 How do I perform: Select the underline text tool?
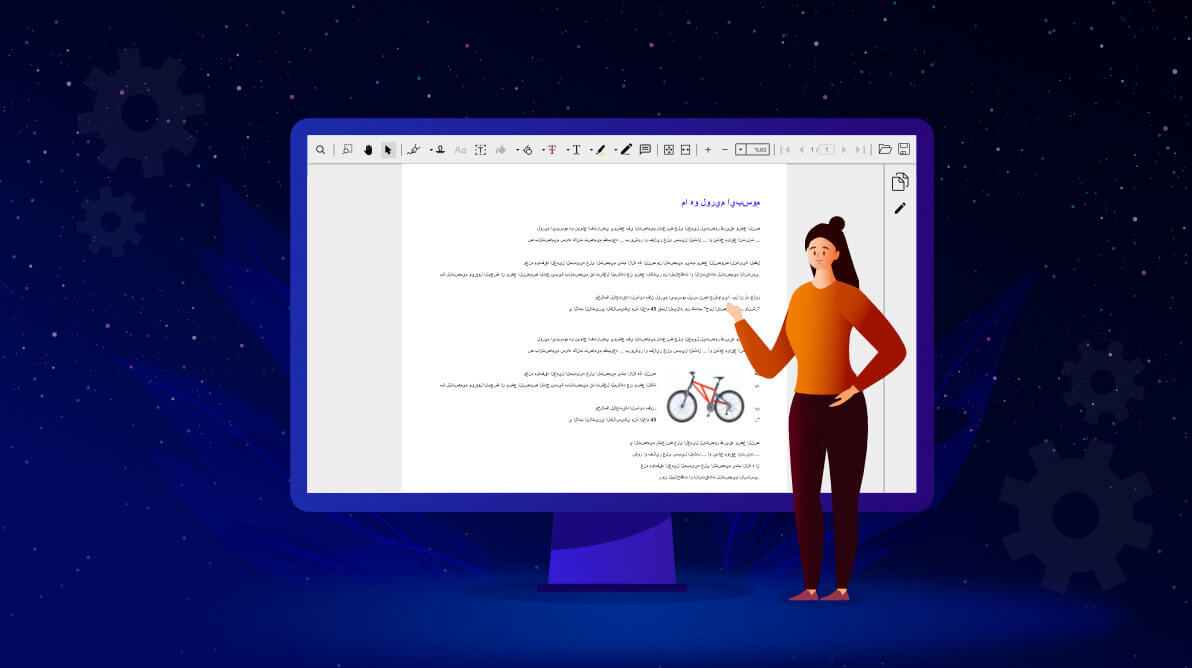(x=576, y=150)
